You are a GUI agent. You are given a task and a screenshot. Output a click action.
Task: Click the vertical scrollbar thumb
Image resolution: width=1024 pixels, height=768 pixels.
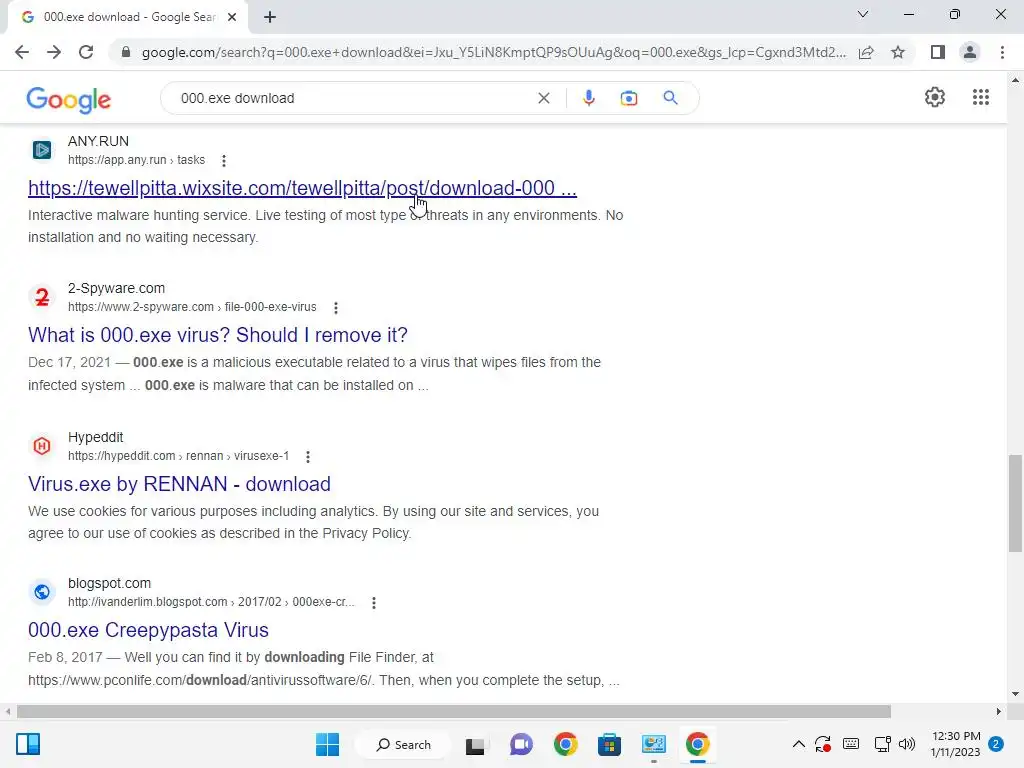click(1015, 503)
